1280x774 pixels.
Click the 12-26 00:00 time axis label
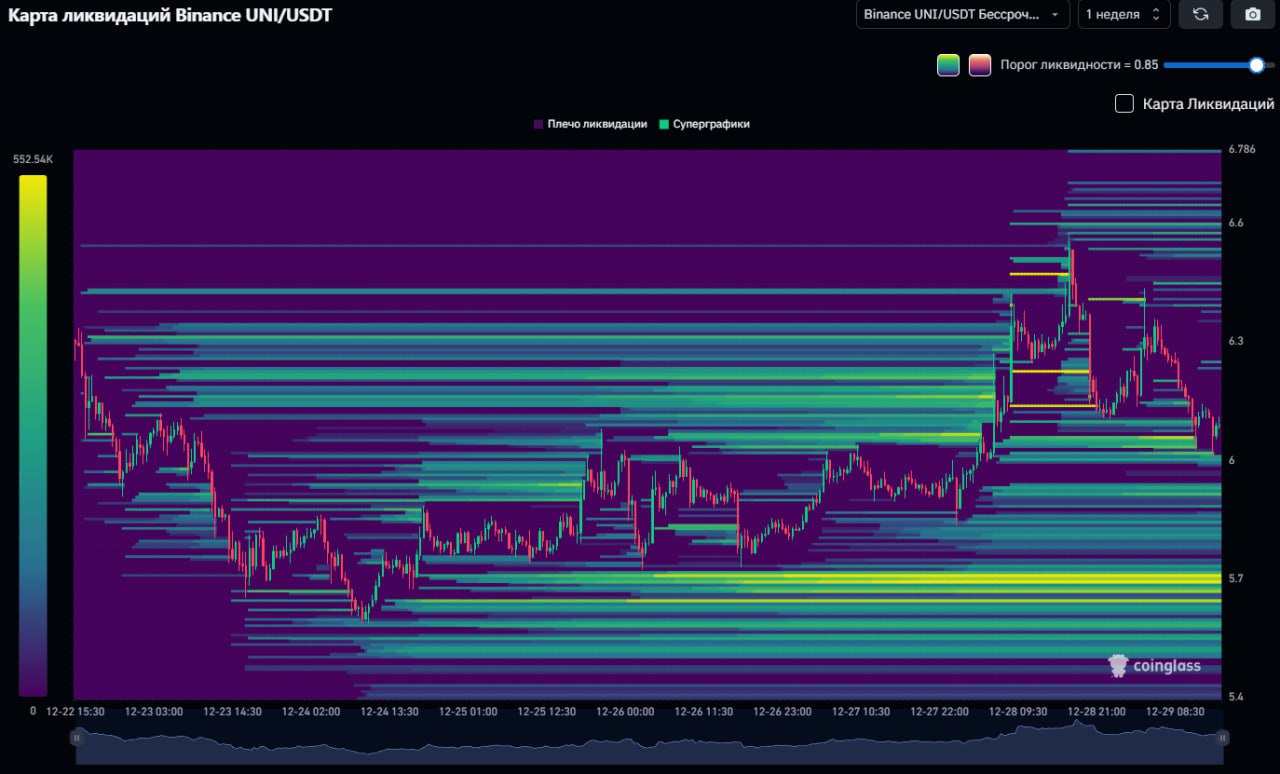tap(625, 712)
